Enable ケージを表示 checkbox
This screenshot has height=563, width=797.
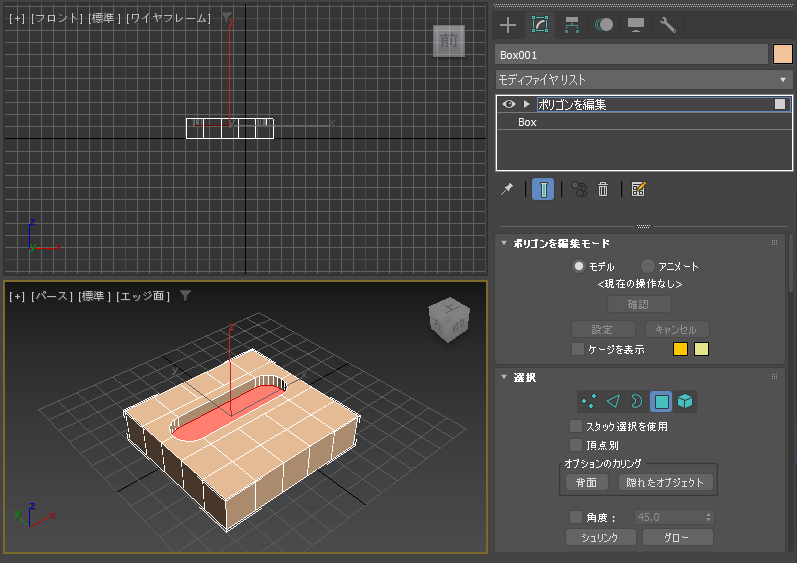577,350
